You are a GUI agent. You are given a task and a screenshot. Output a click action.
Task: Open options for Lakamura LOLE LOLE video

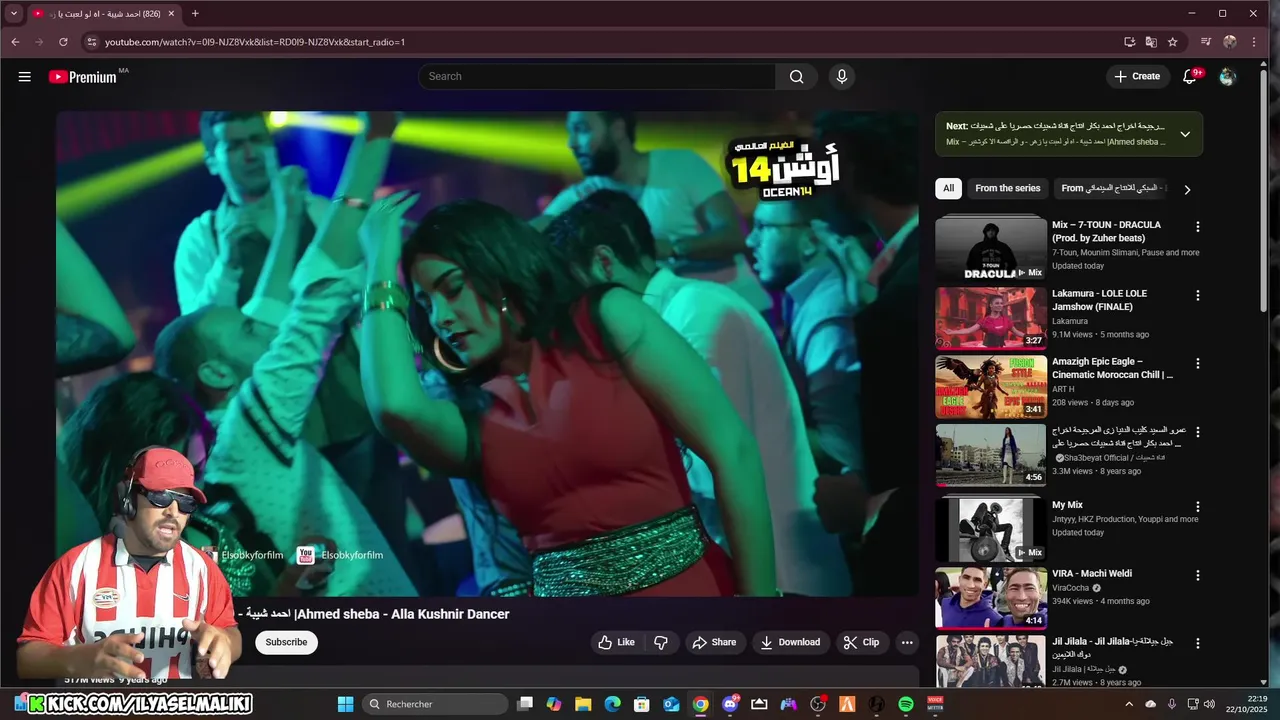point(1197,295)
